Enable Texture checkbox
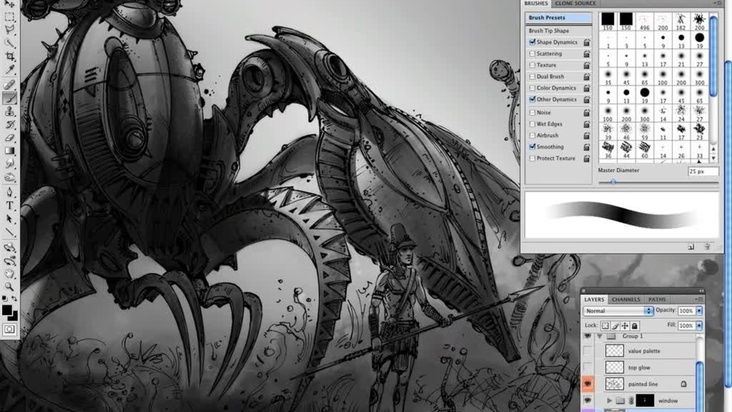732x412 pixels. point(532,65)
